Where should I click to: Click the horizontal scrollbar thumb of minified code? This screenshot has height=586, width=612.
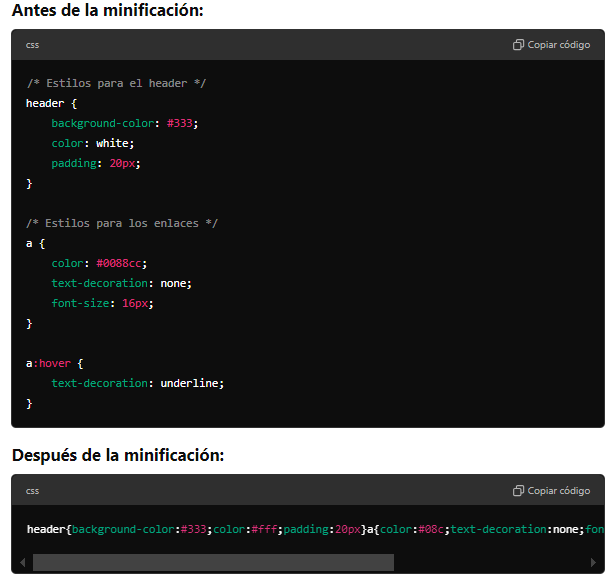click(213, 562)
